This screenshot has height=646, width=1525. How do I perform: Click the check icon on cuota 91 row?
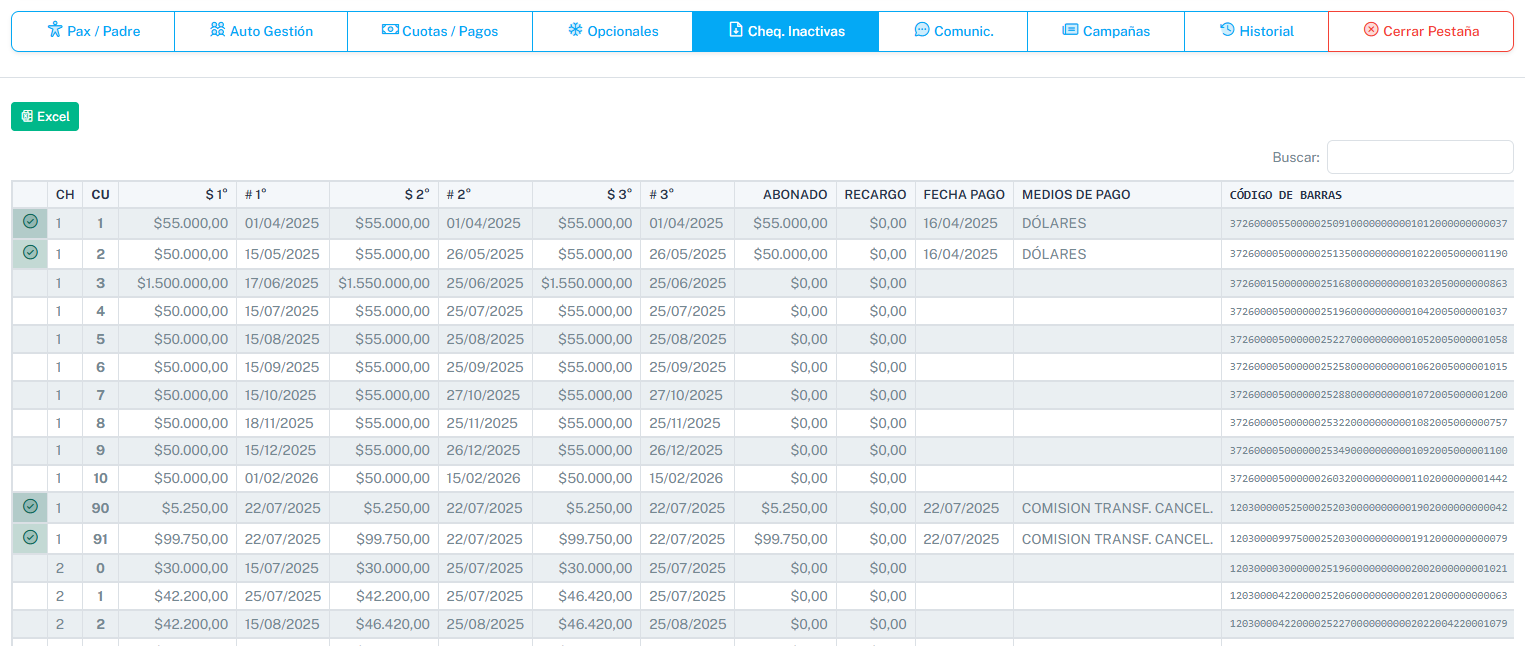coord(30,537)
